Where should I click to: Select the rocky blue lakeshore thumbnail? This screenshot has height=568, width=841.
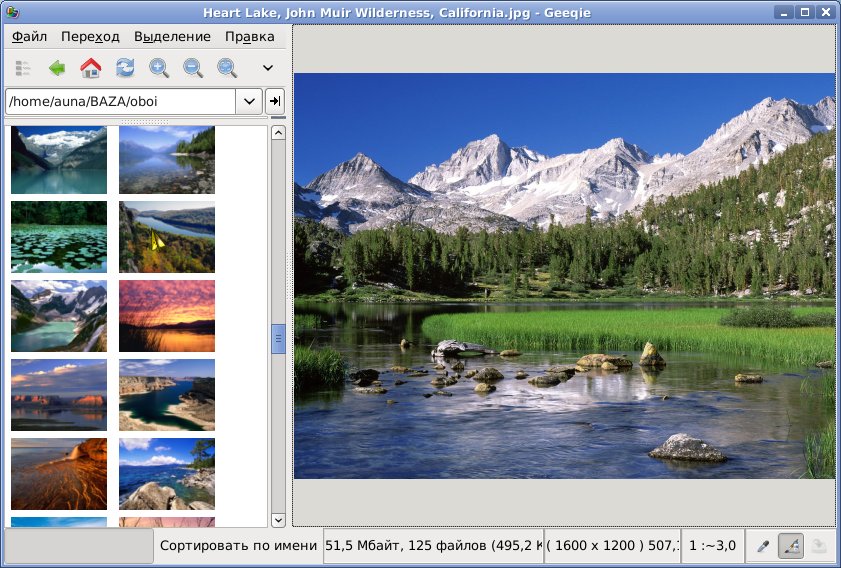pos(167,474)
